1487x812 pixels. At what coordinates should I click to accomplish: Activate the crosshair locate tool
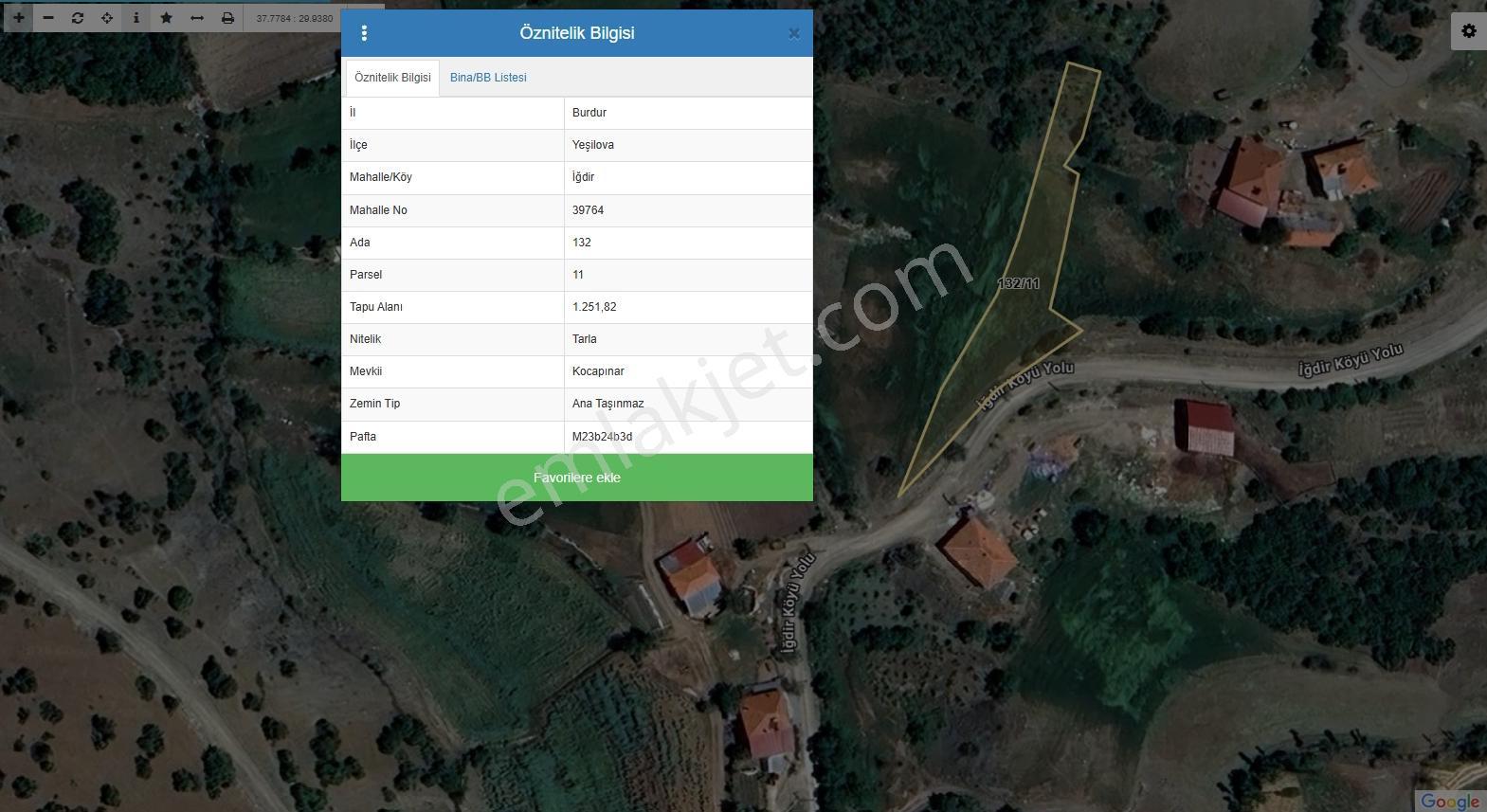point(107,18)
